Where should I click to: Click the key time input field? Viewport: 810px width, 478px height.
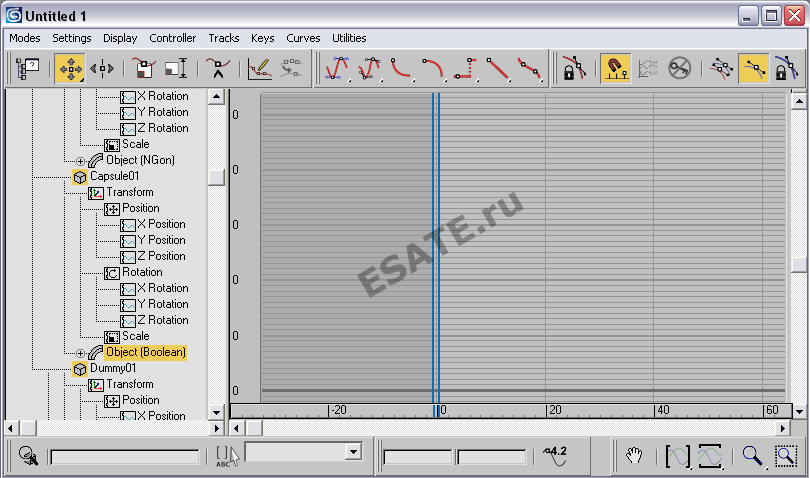click(417, 457)
